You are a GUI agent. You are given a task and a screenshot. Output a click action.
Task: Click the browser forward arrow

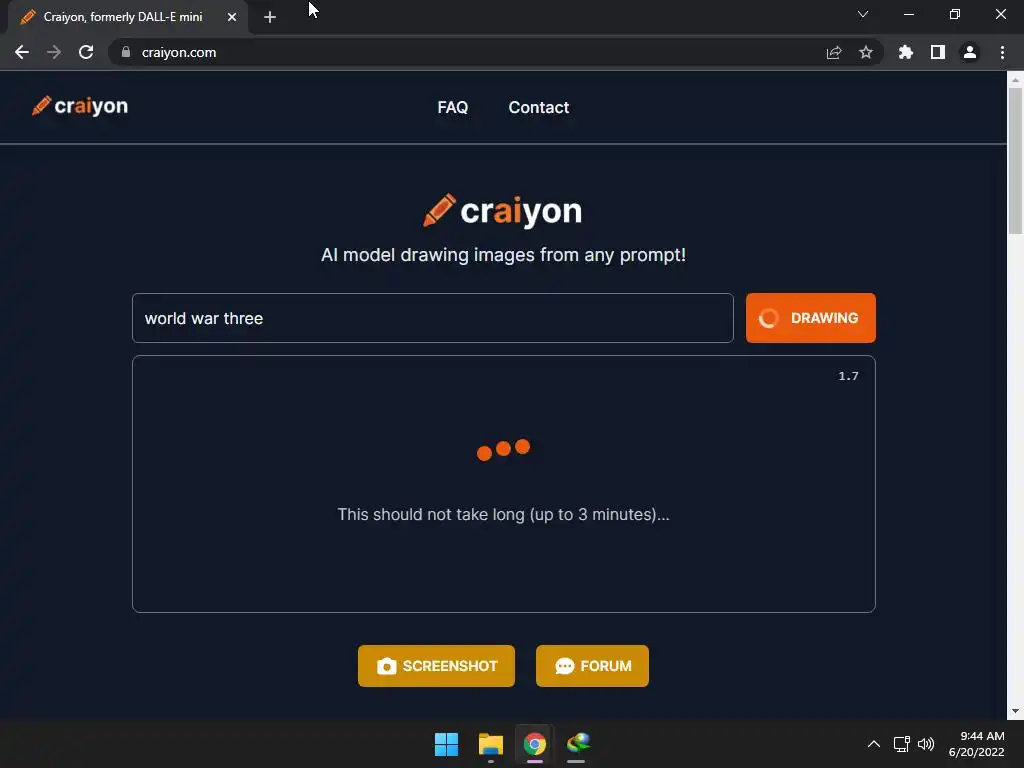click(x=54, y=52)
